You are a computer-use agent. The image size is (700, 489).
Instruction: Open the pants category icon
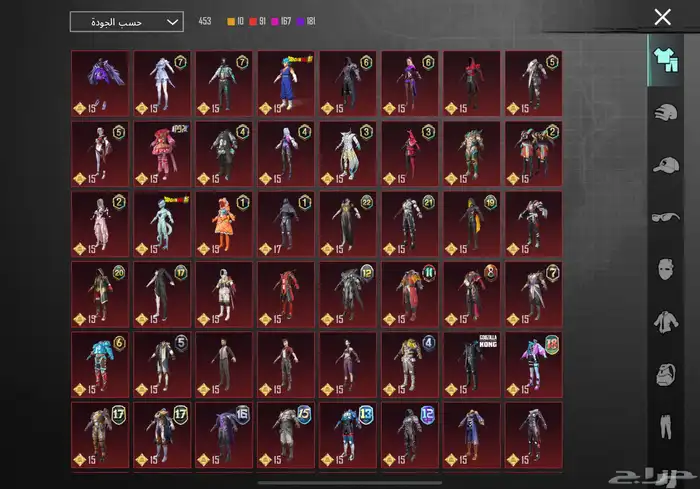[x=664, y=427]
